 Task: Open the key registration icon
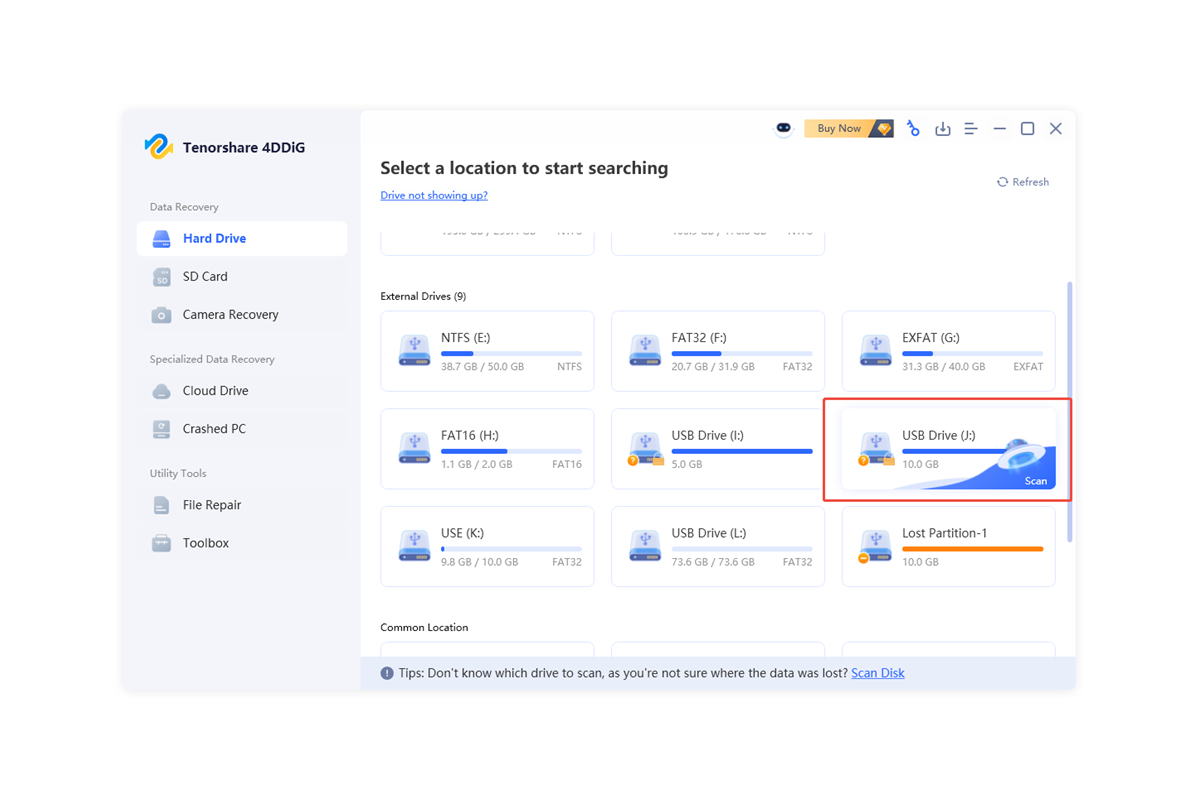tap(913, 129)
